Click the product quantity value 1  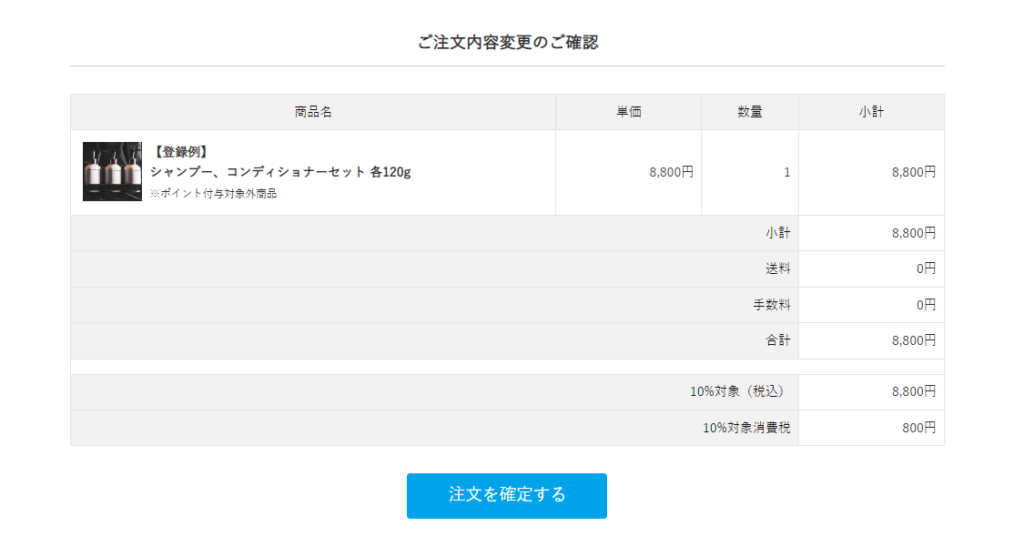(x=786, y=172)
